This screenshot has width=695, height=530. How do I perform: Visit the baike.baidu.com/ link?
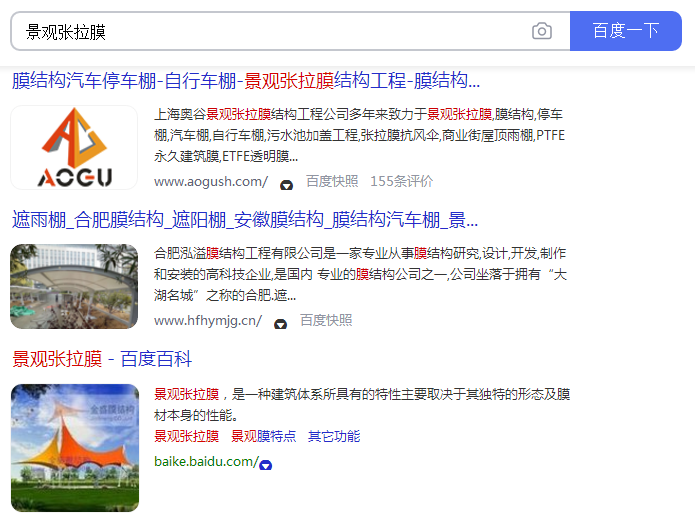pyautogui.click(x=206, y=462)
